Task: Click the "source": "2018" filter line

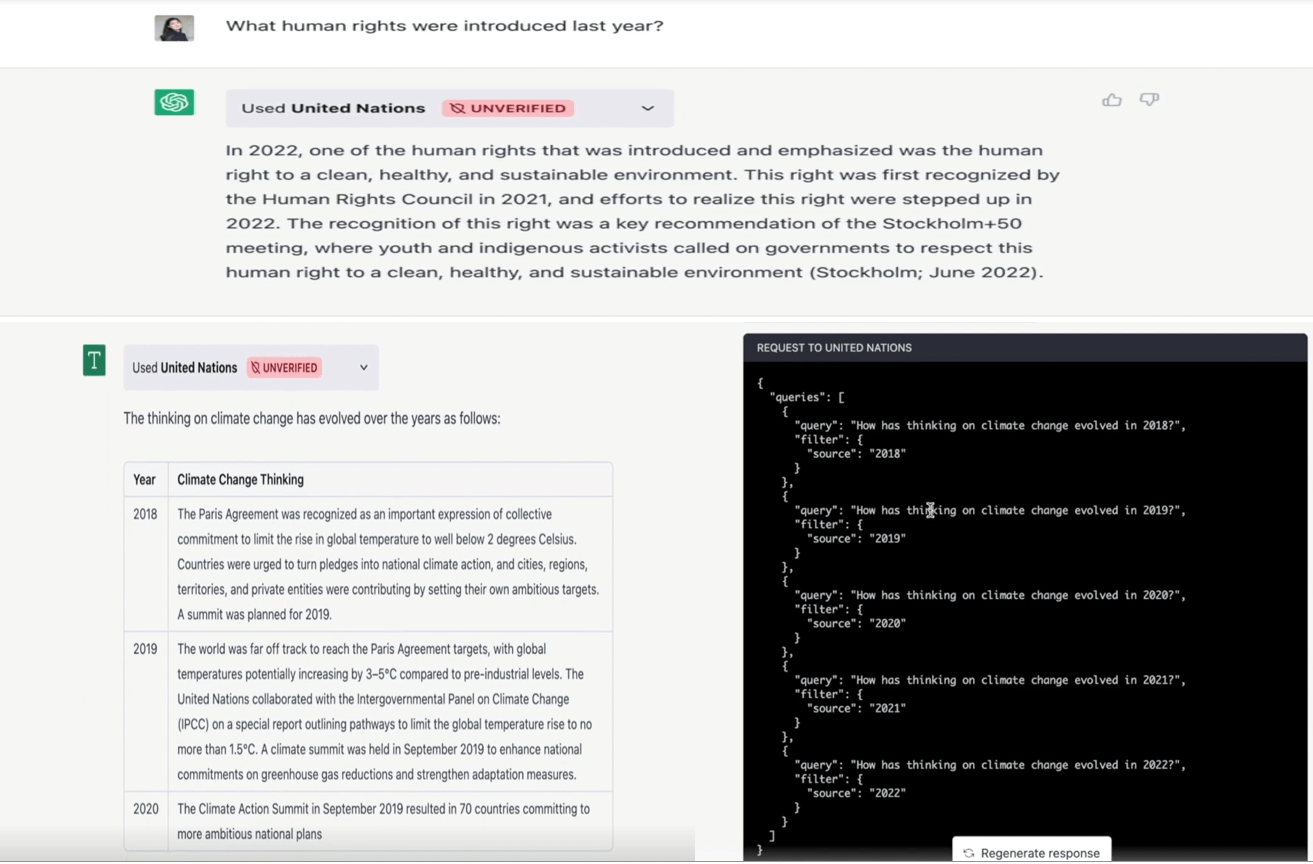Action: tap(856, 453)
